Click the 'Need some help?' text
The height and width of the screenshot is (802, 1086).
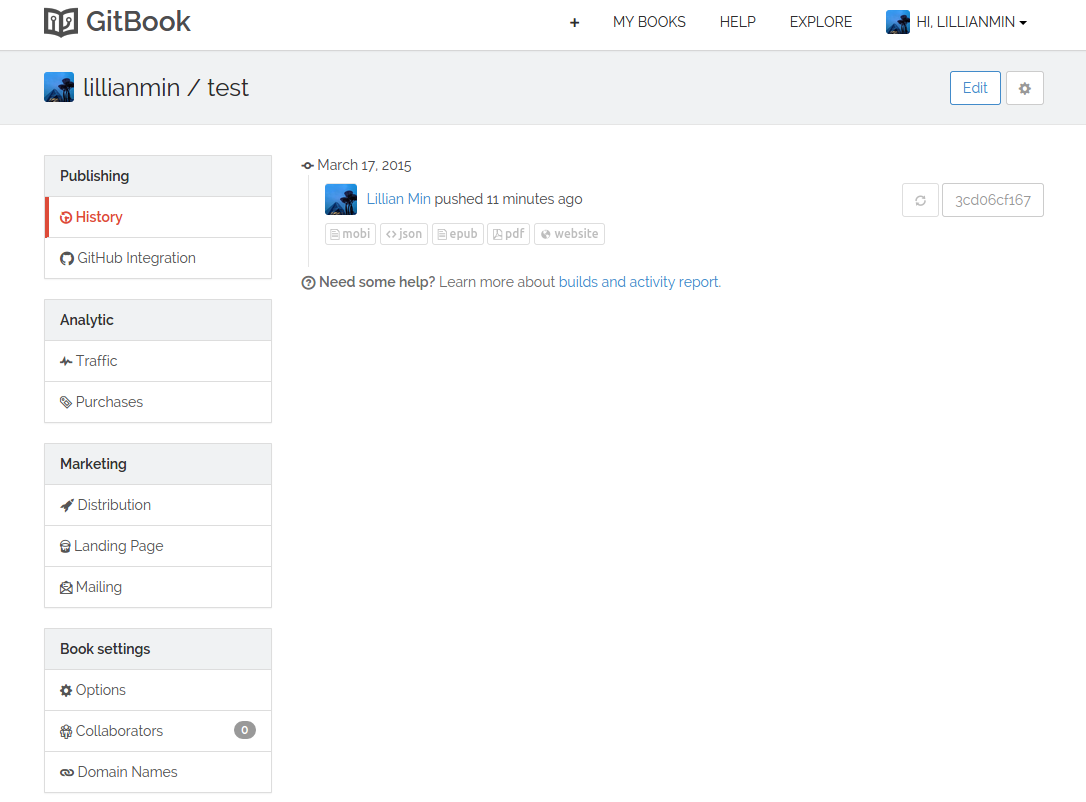pyautogui.click(x=377, y=283)
